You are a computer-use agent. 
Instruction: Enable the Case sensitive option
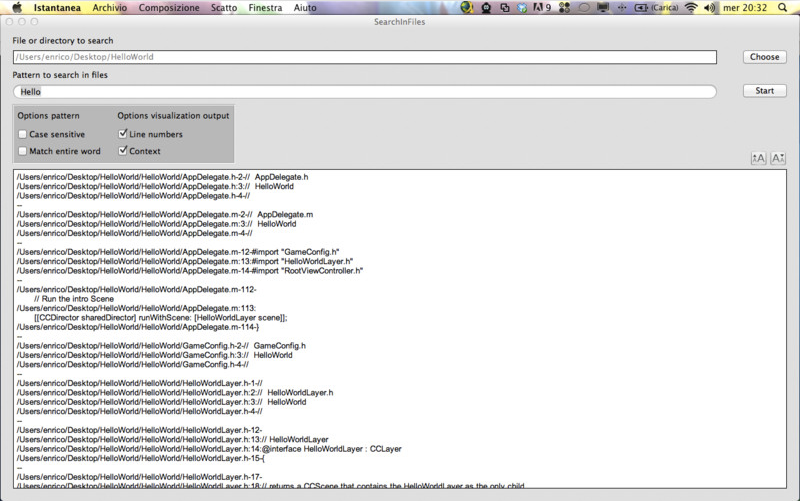pos(23,134)
